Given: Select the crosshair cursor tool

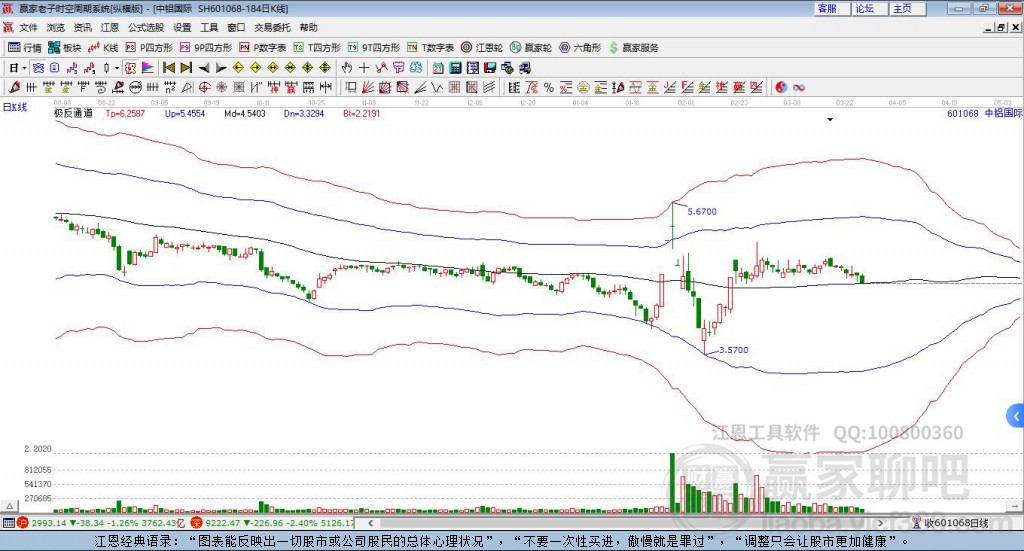Looking at the screenshot, I should click(364, 68).
